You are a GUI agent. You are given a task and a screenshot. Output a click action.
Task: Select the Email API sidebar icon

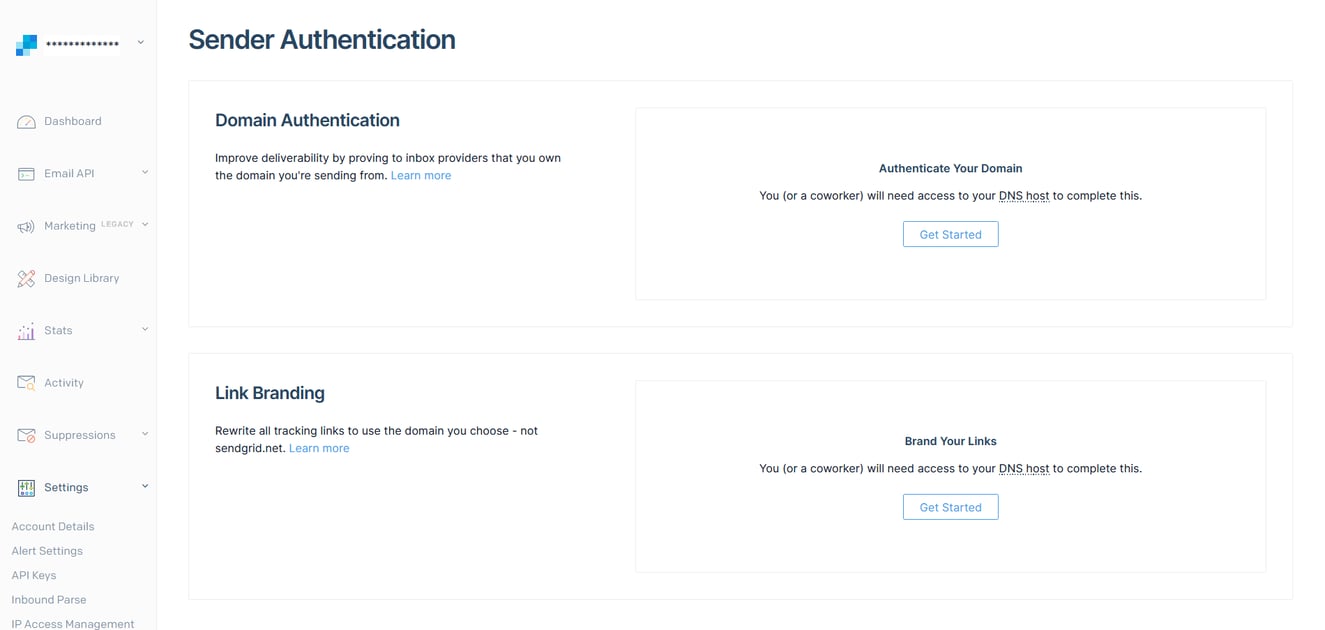click(x=25, y=173)
